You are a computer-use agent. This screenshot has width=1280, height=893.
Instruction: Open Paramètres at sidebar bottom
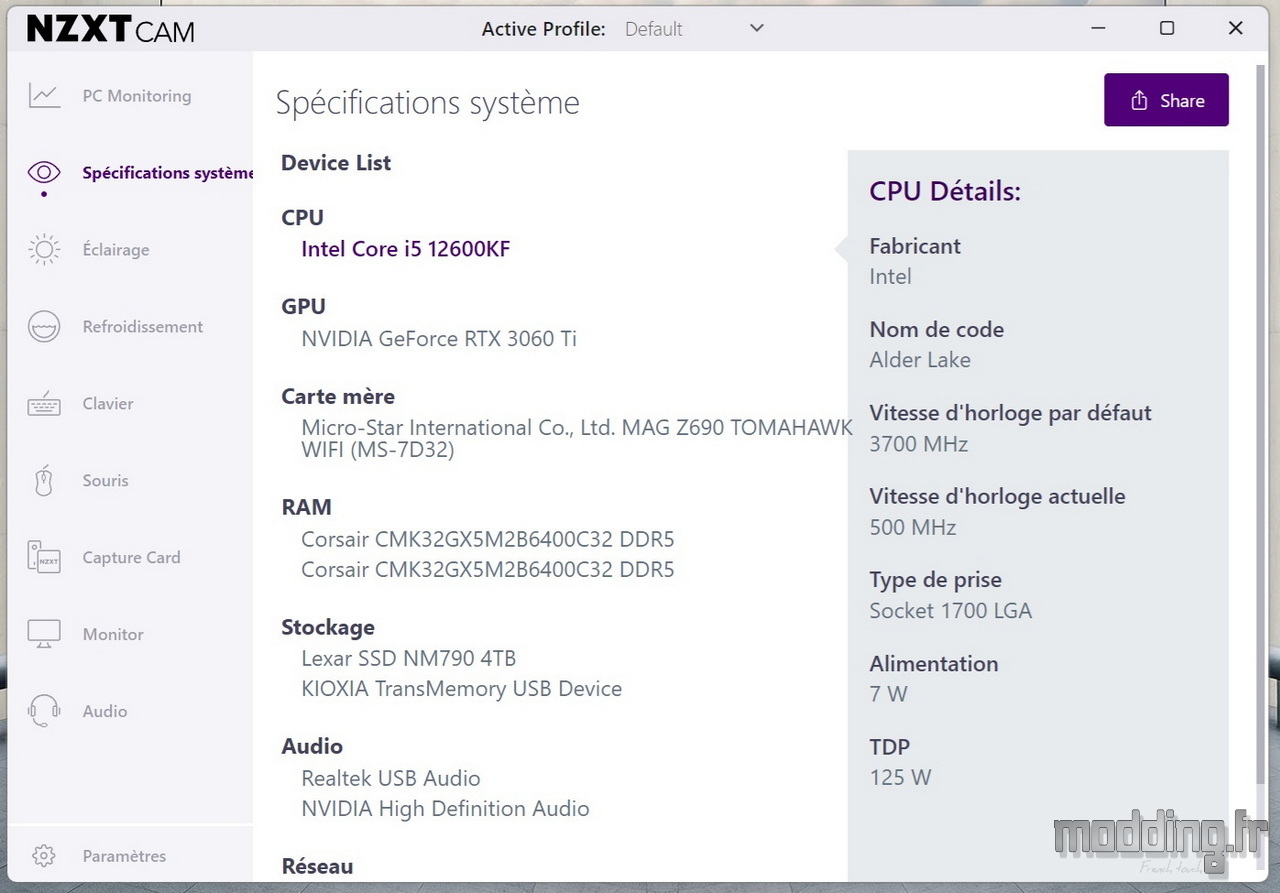tap(124, 856)
